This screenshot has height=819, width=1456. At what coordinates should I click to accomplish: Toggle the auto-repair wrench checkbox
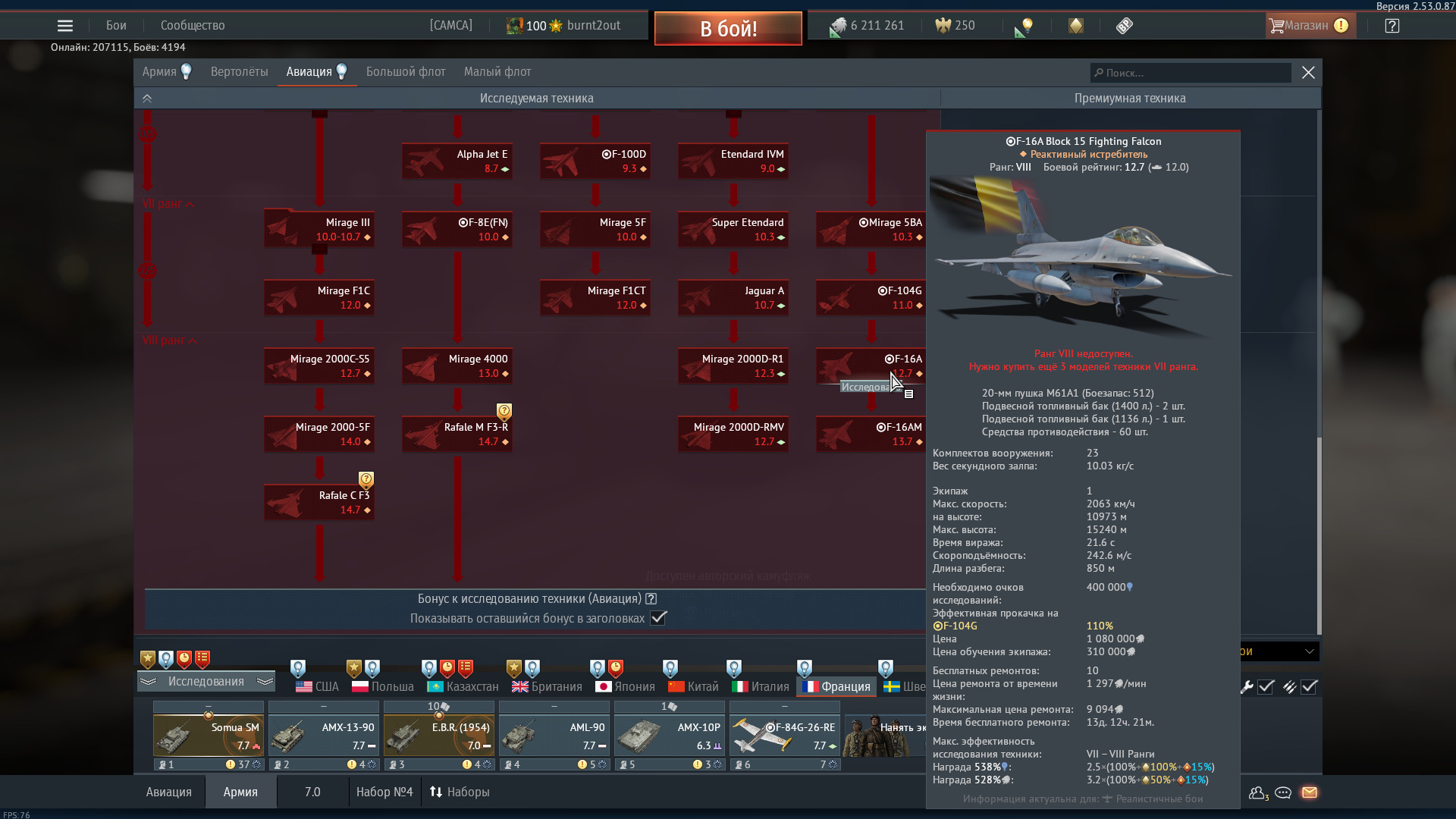(x=1266, y=687)
